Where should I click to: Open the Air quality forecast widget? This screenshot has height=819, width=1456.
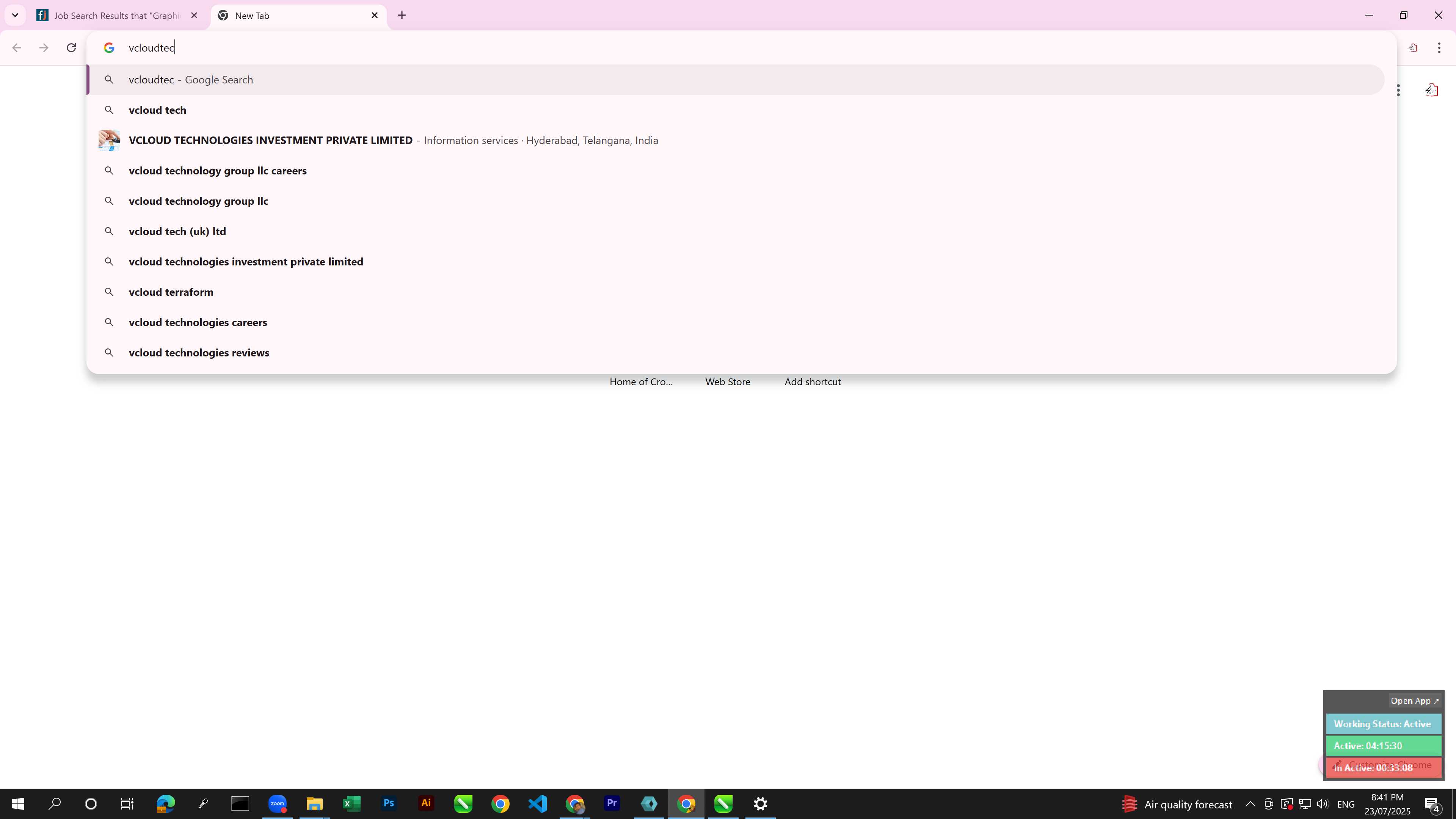tap(1177, 804)
